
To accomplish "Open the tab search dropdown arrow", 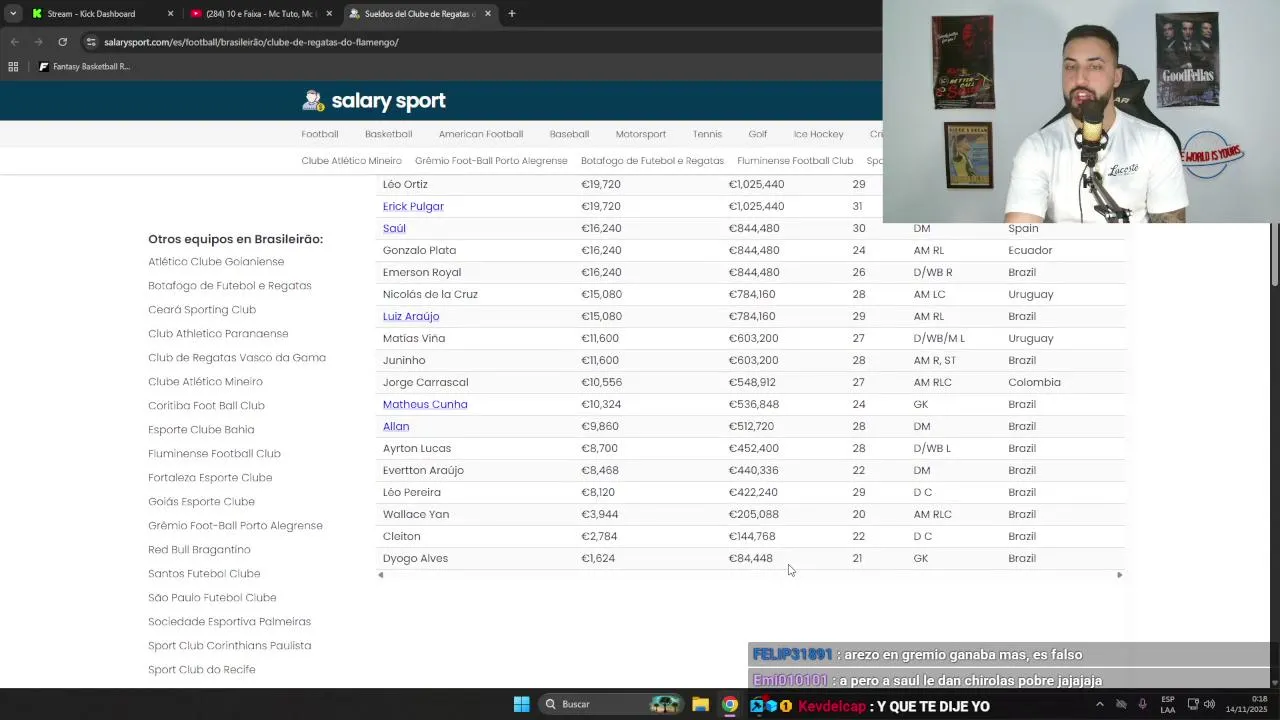I will click(x=13, y=14).
